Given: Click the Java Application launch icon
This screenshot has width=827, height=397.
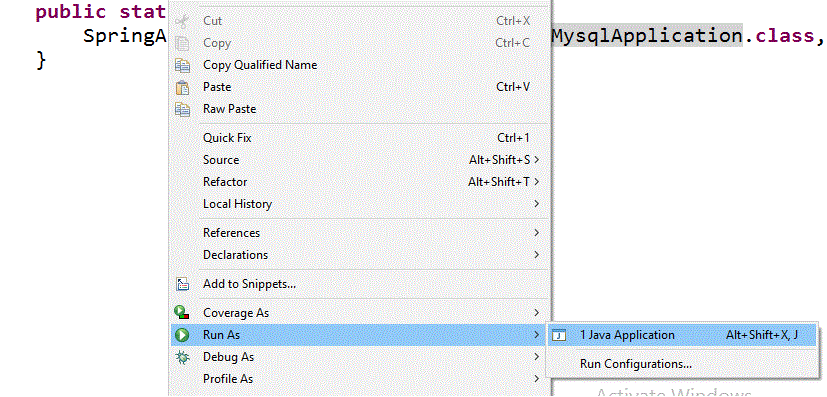Looking at the screenshot, I should click(560, 335).
